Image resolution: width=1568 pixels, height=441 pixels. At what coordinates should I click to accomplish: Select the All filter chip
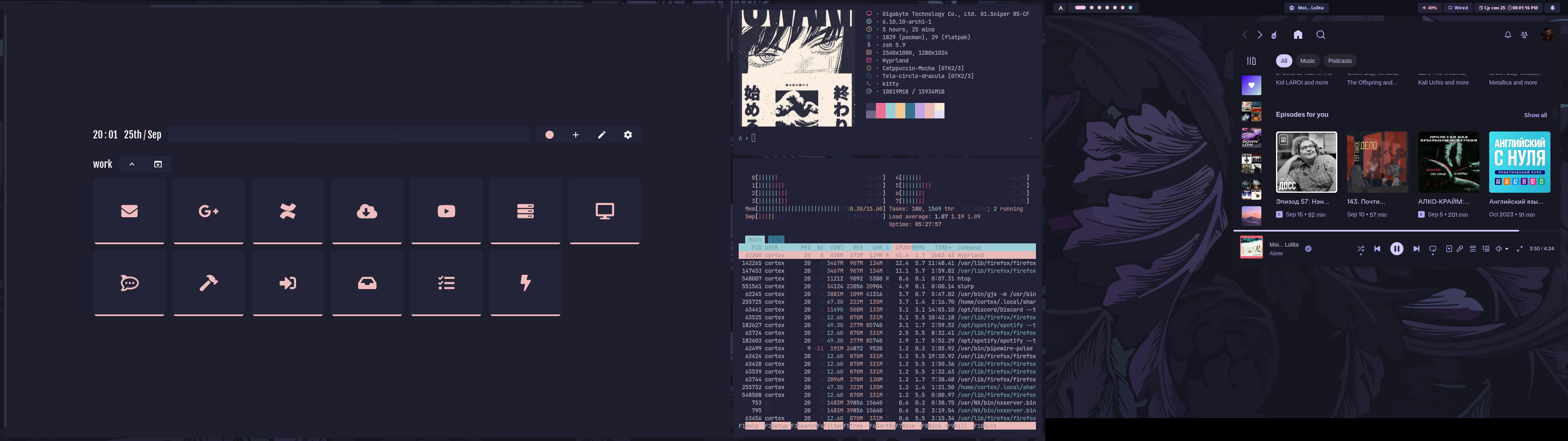coord(1284,61)
